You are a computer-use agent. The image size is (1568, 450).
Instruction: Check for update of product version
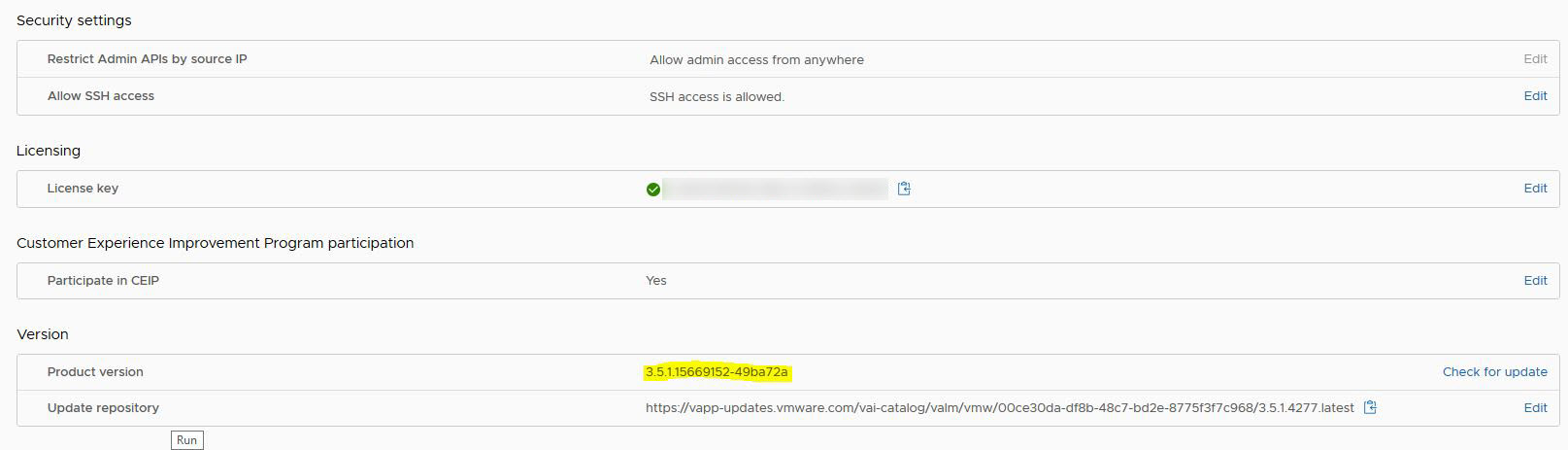1494,372
